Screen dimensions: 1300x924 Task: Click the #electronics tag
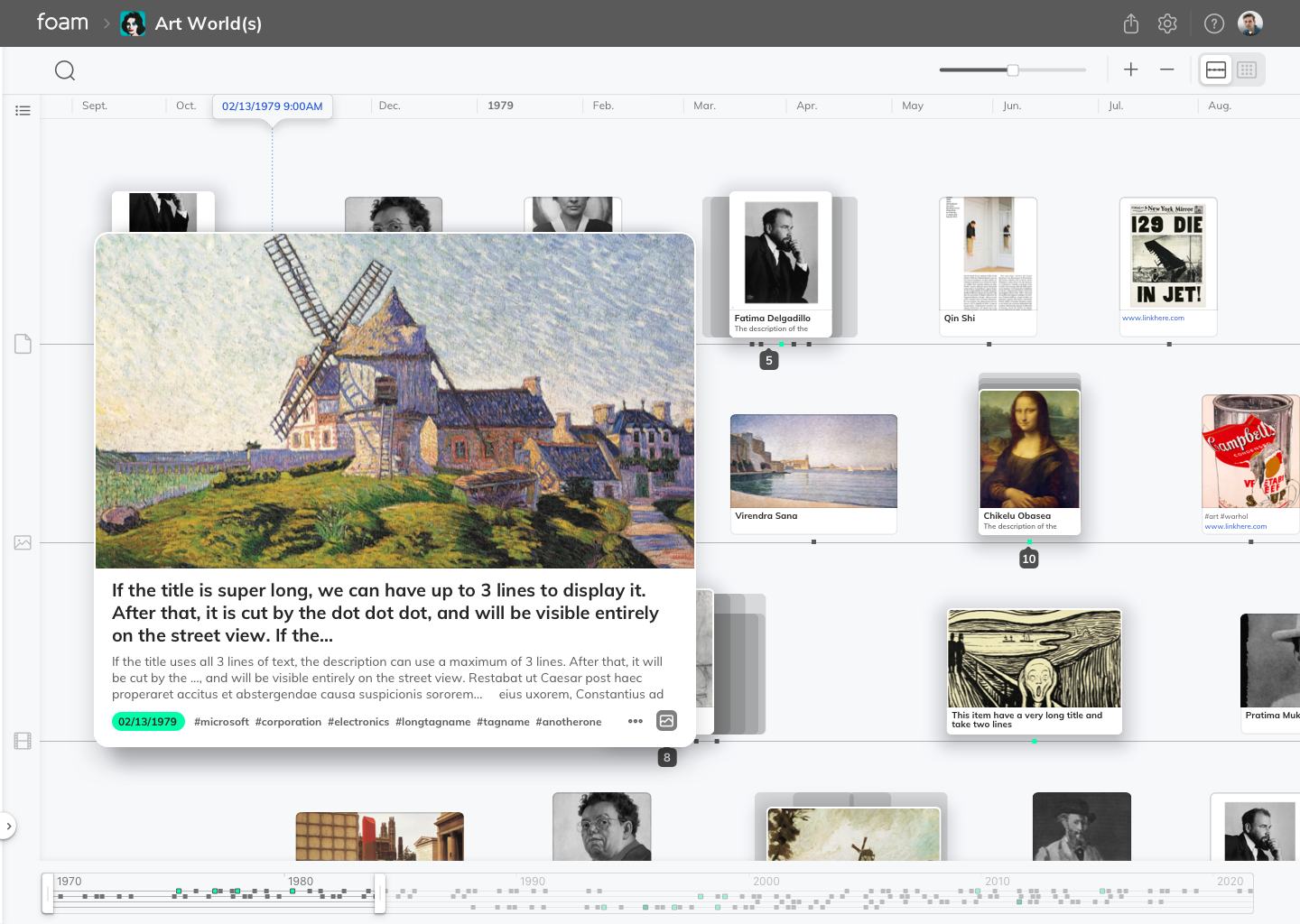pyautogui.click(x=358, y=722)
